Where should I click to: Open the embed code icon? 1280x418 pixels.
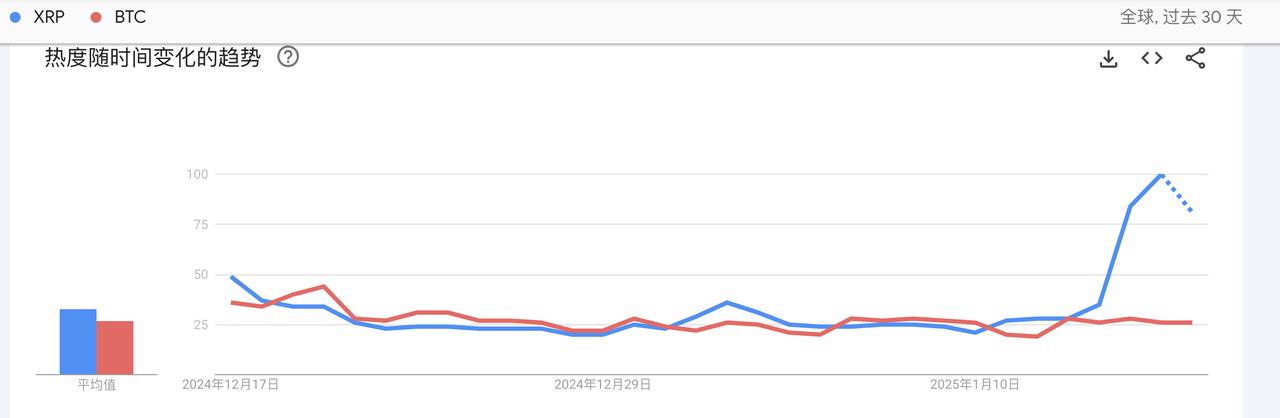coord(1152,58)
